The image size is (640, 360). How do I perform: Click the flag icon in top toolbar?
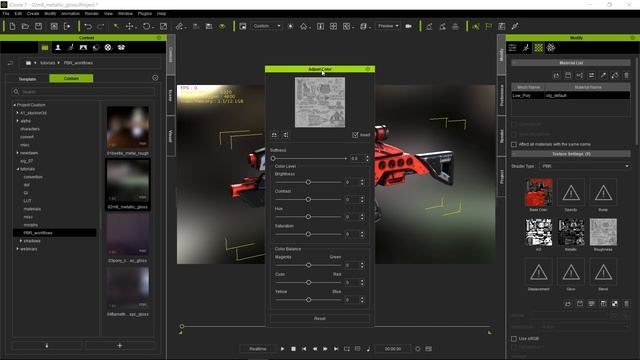(489, 27)
